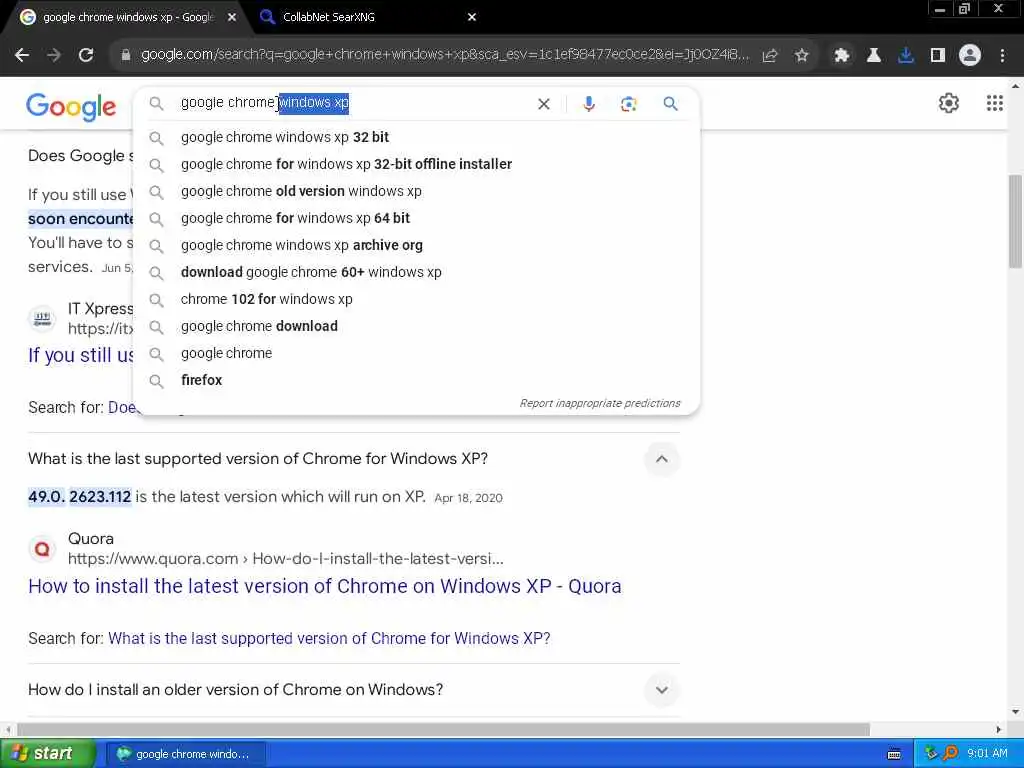The width and height of the screenshot is (1024, 768).
Task: Open Google quick settings gear
Action: click(949, 103)
